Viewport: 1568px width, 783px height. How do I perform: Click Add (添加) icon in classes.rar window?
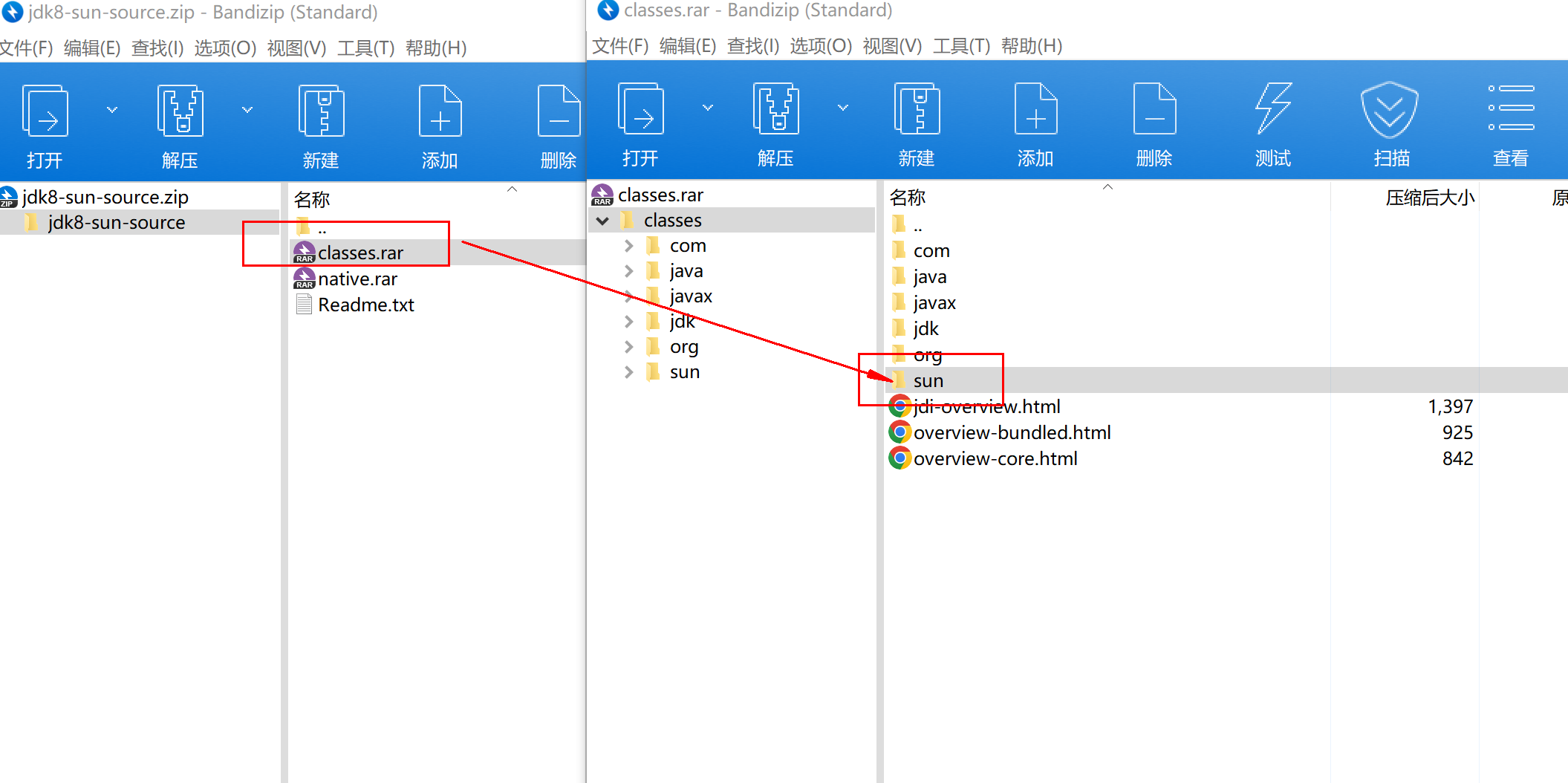tap(1035, 109)
